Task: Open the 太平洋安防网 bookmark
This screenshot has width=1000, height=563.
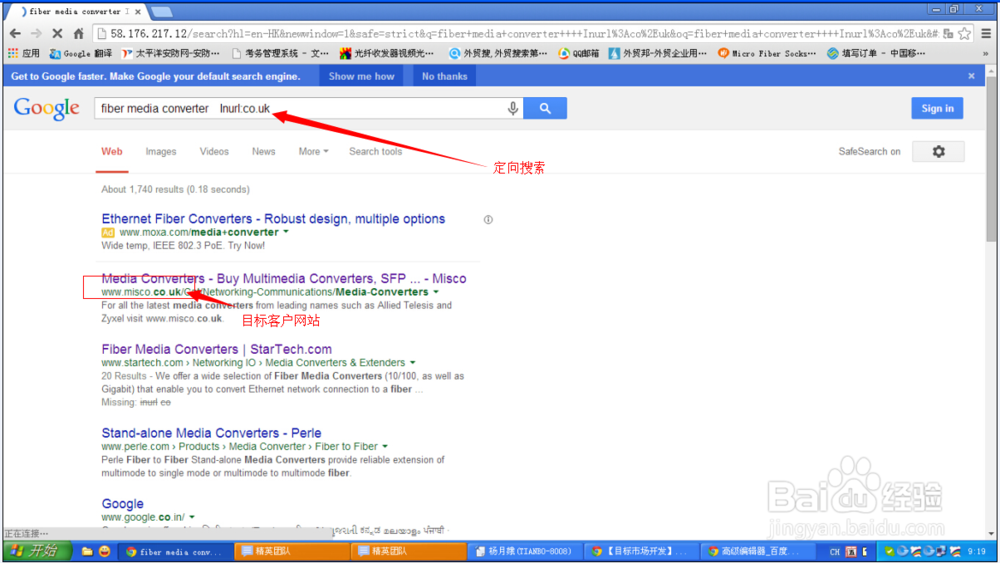Action: [171, 54]
